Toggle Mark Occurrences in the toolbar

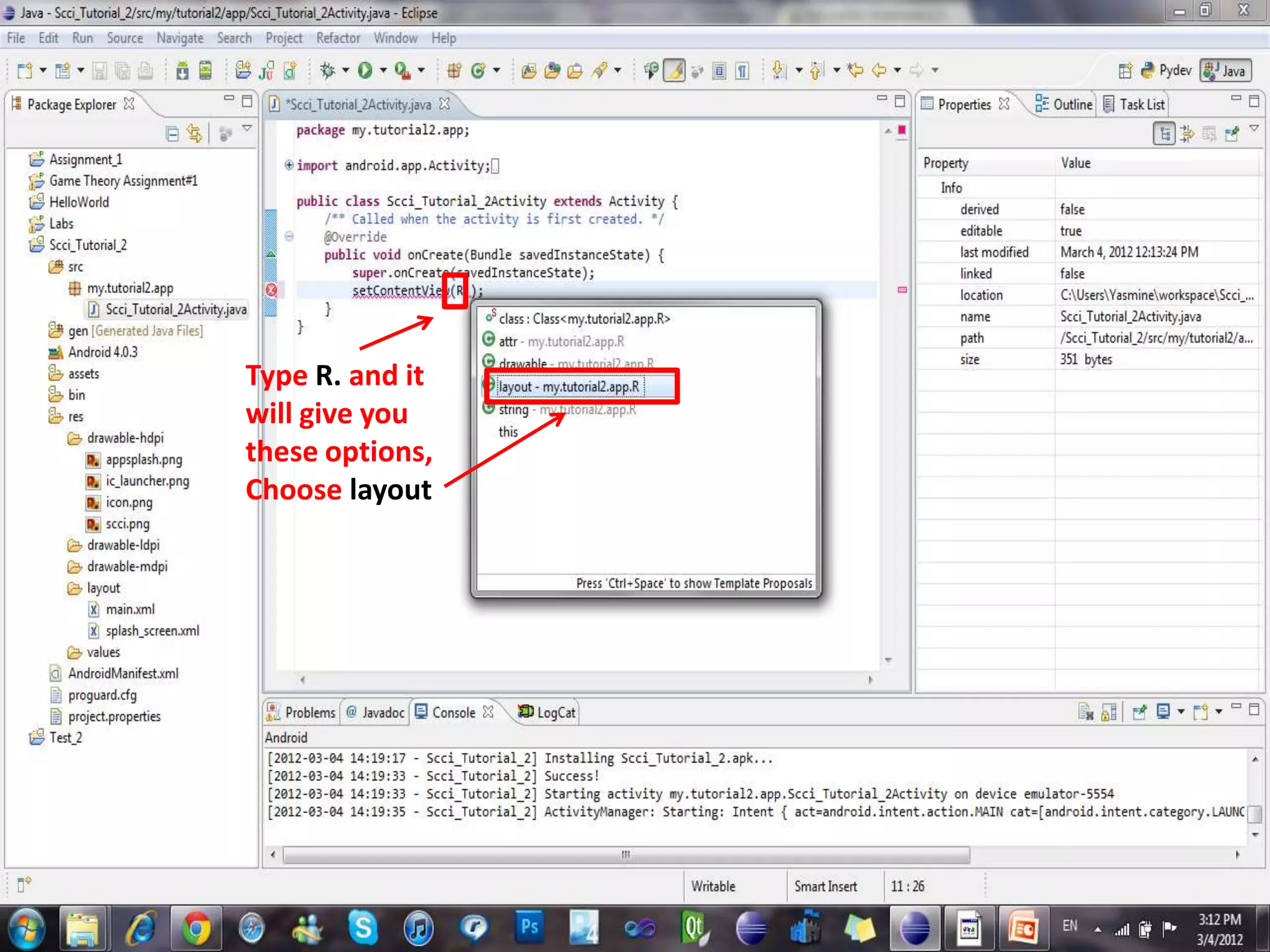coord(674,71)
